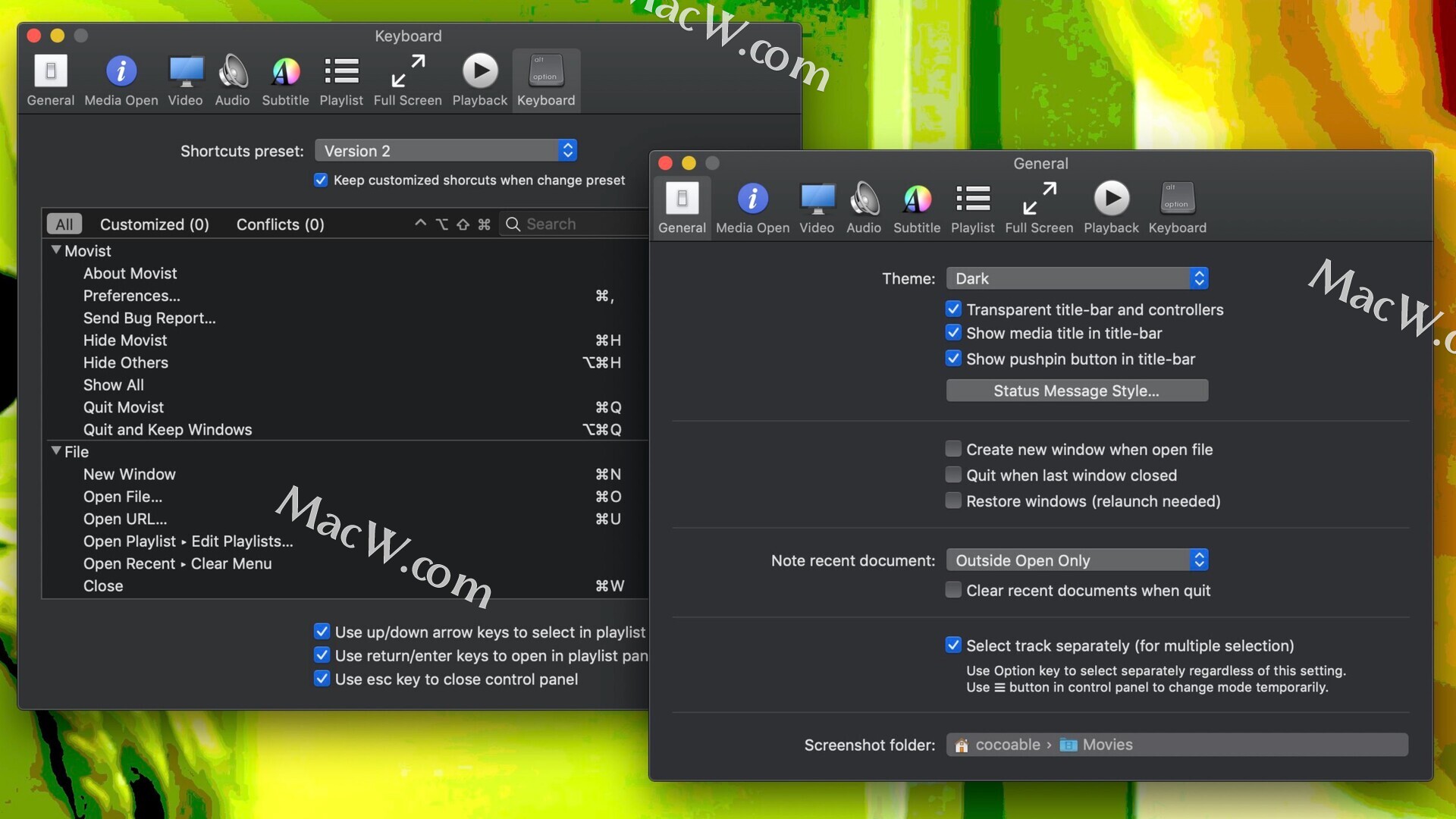Open Subtitle pane in General window toolbar
1456x819 pixels.
click(917, 208)
